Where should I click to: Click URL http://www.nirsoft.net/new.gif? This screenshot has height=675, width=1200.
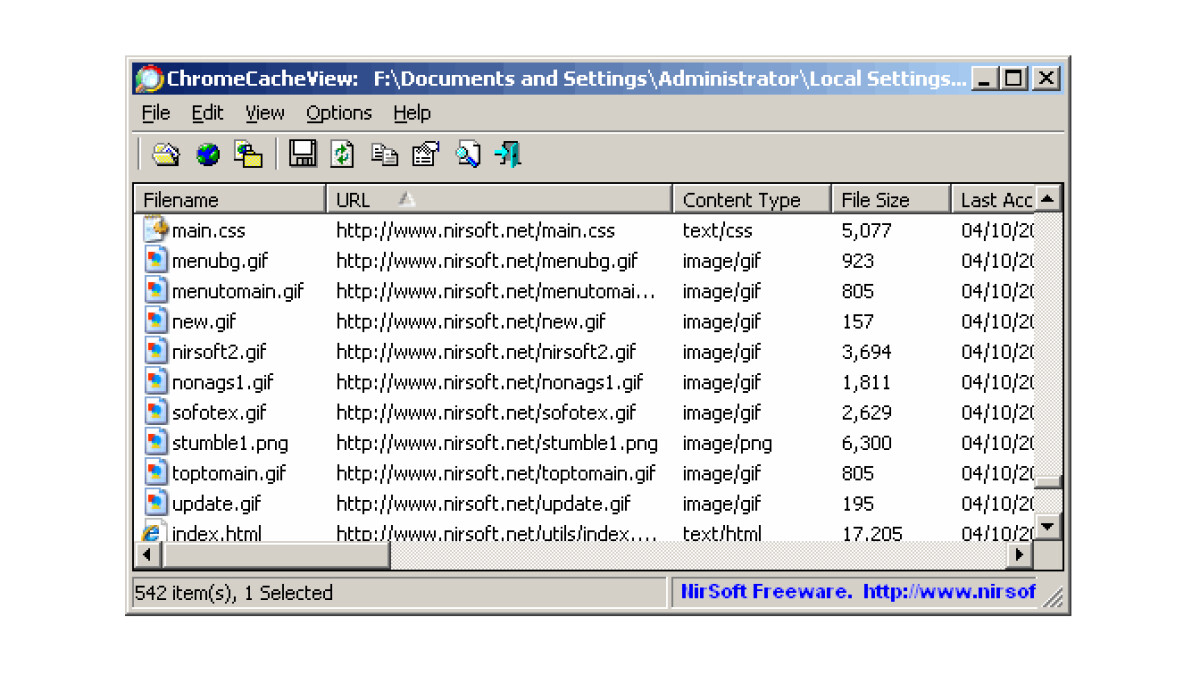471,321
